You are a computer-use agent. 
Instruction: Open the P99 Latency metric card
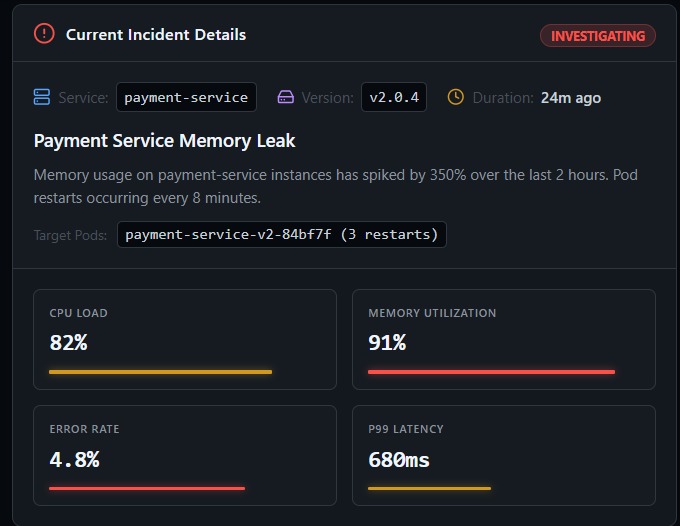pyautogui.click(x=504, y=455)
